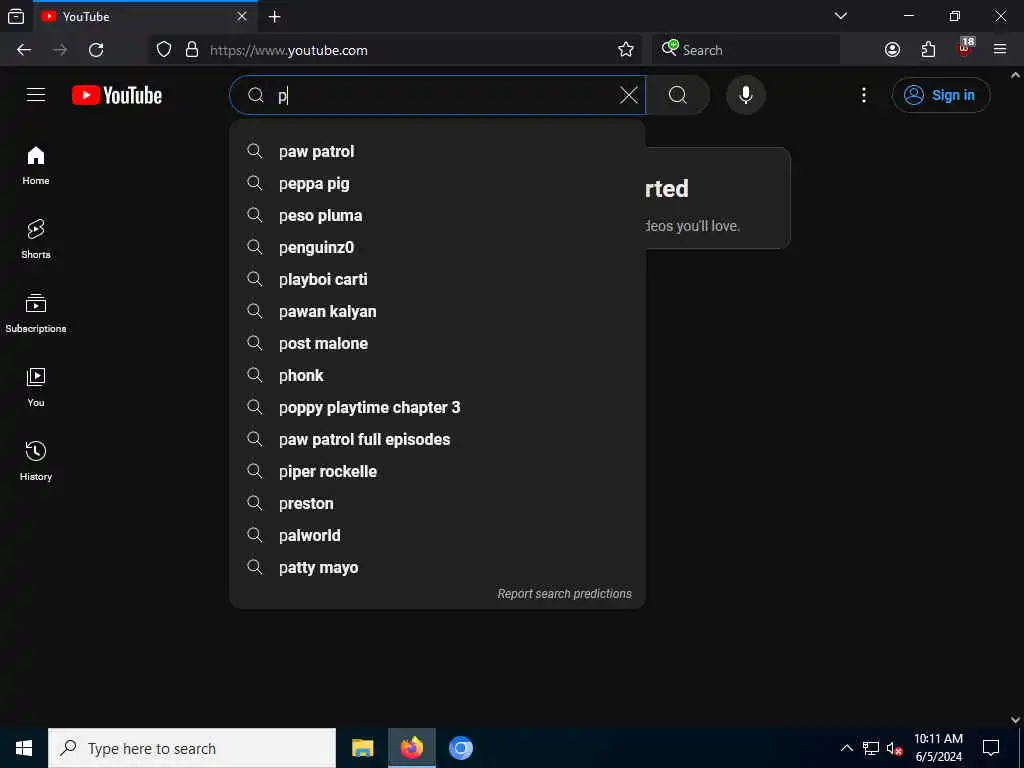Open the You section in the sidebar

(x=36, y=387)
